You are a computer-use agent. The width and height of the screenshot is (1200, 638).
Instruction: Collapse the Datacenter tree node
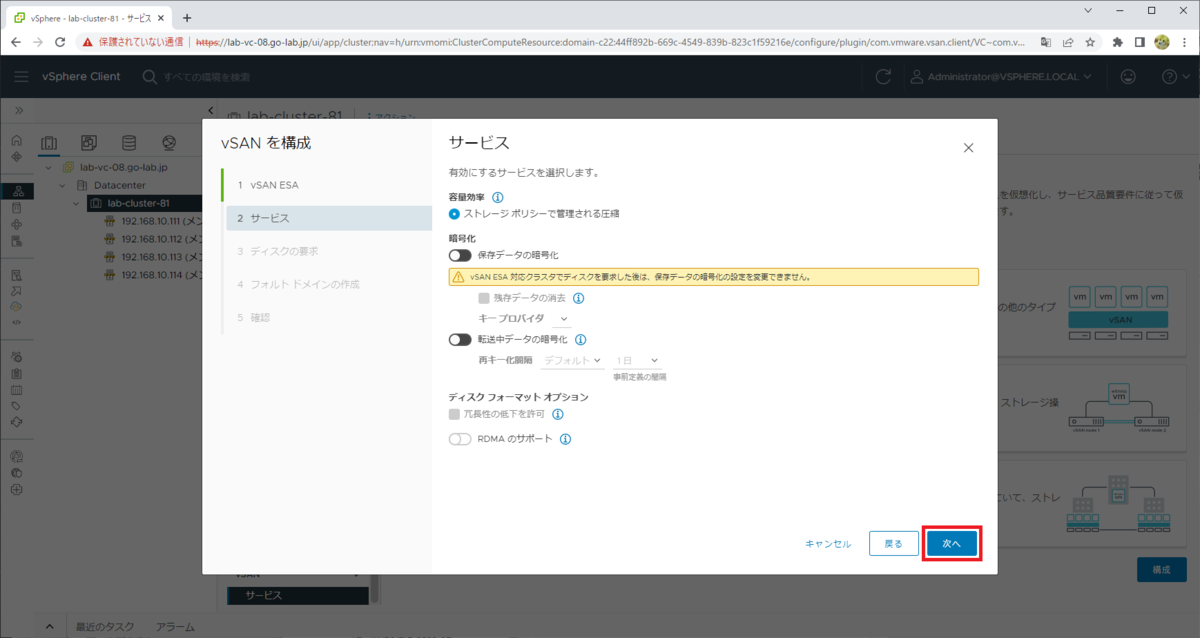[61, 185]
